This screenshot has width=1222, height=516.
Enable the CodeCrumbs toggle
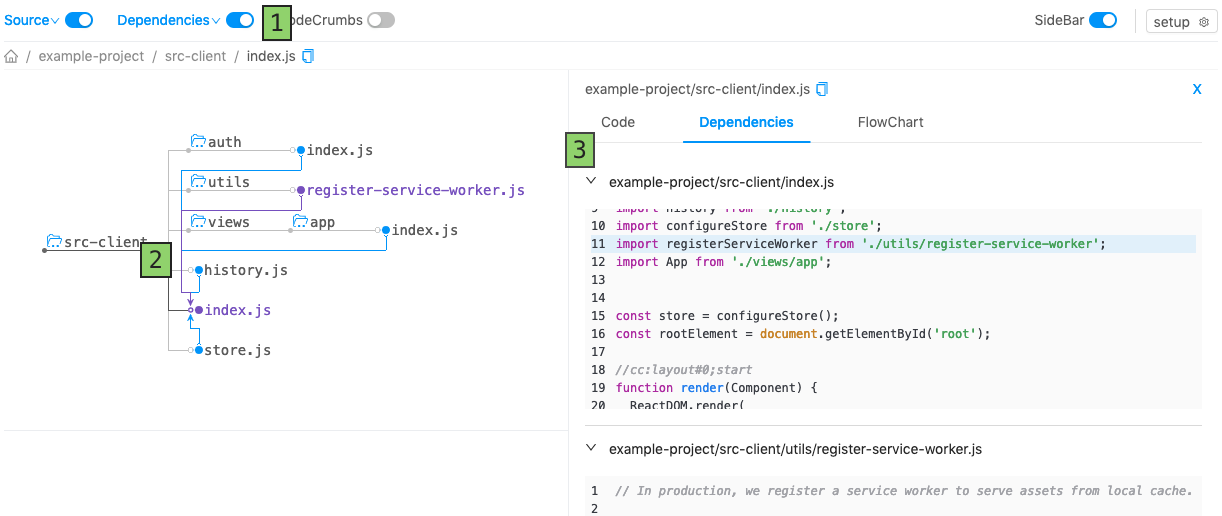tap(381, 20)
